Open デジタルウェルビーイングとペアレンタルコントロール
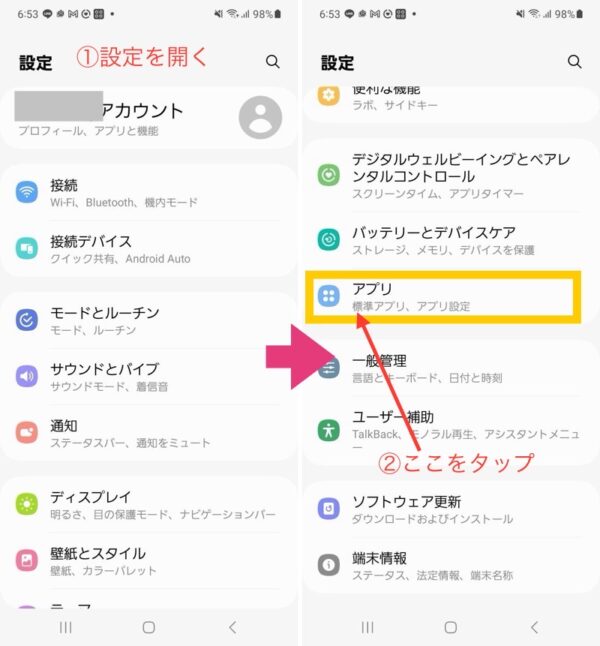This screenshot has height=646, width=600. [451, 175]
